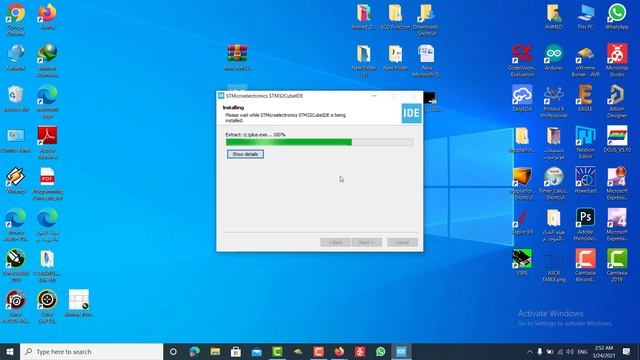Select the Camtasia 2019 shortcut
The height and width of the screenshot is (360, 640).
coord(617,265)
